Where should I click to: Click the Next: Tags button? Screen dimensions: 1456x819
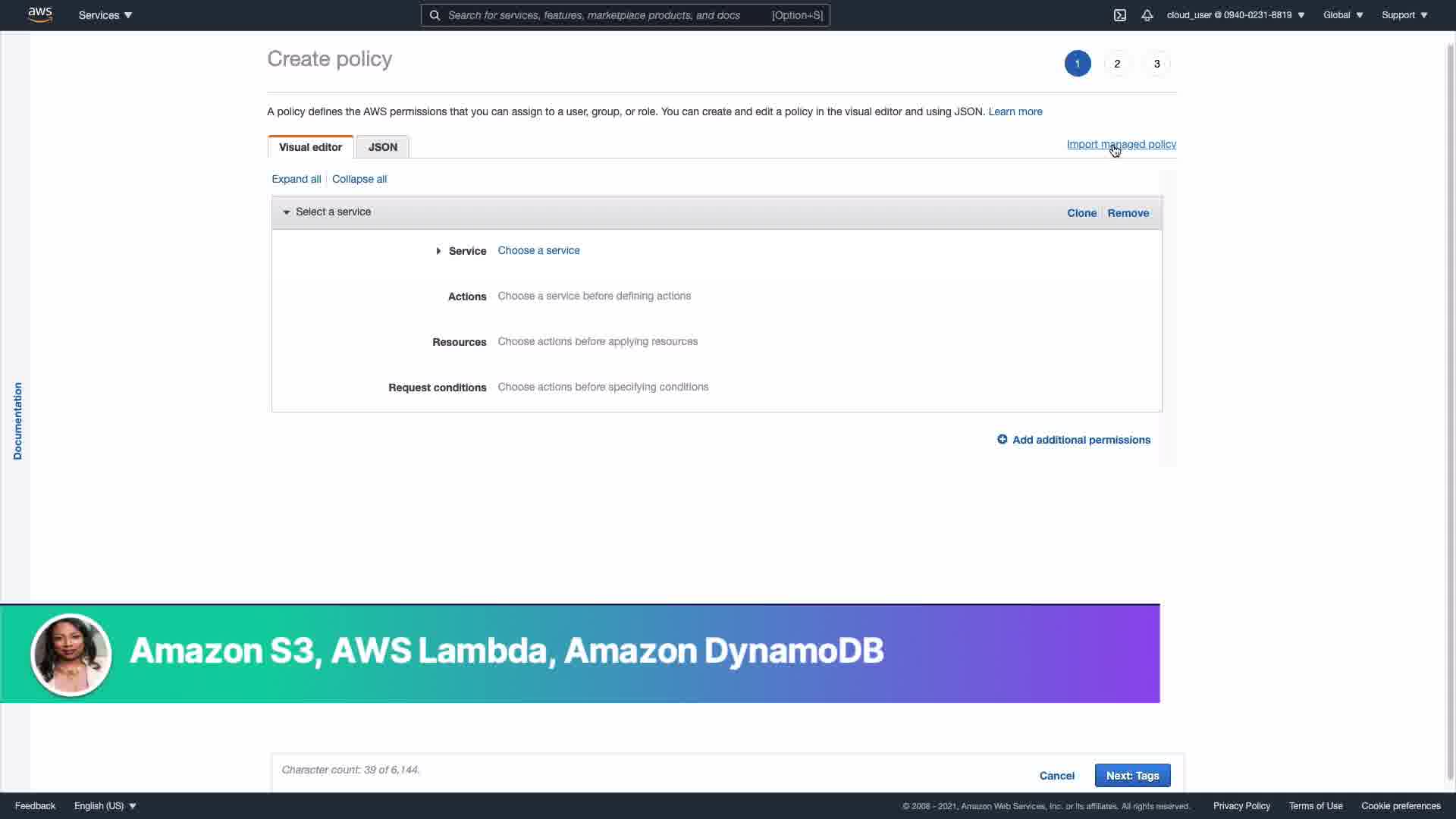1132,775
